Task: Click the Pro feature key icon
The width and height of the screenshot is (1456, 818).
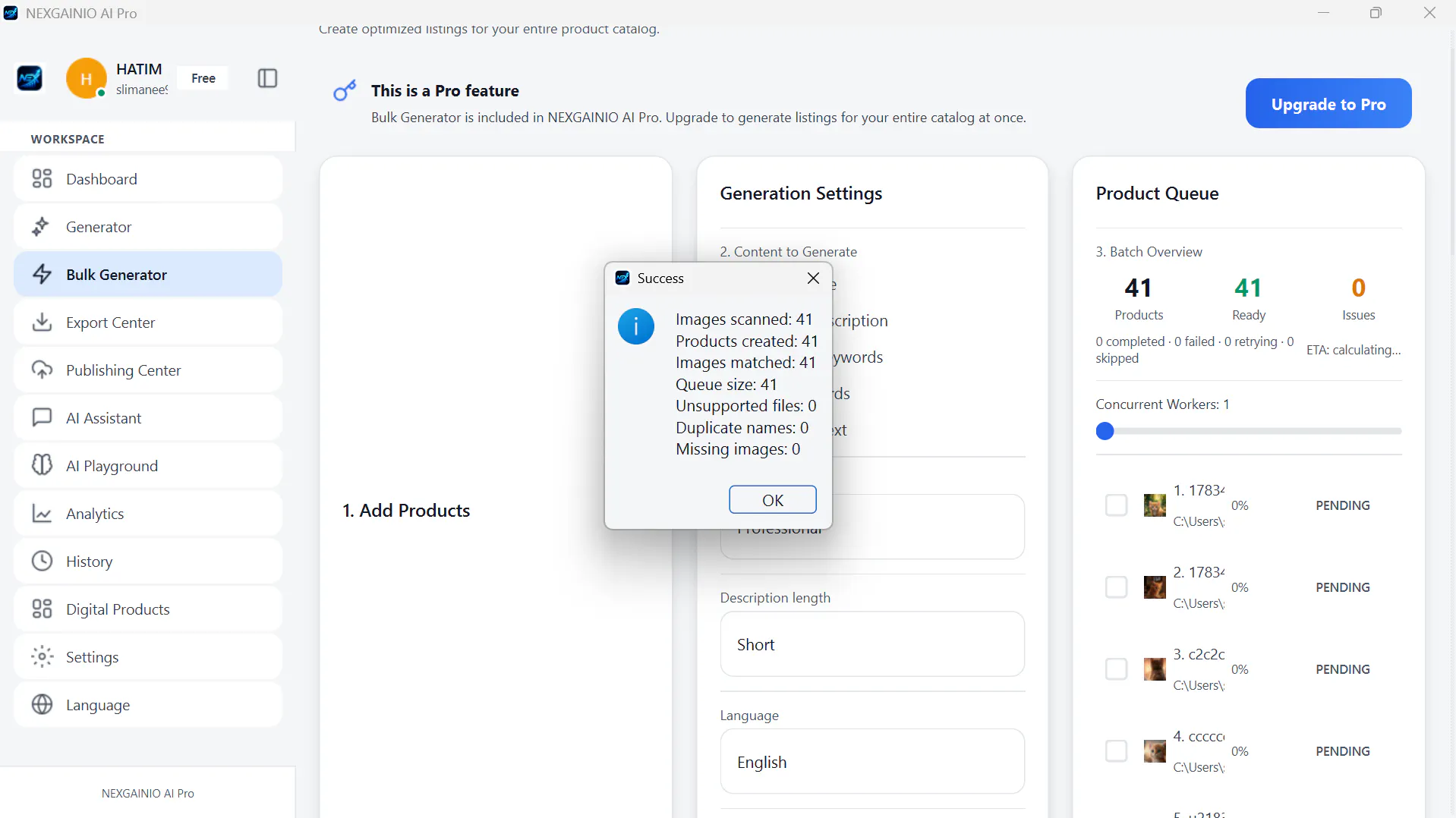Action: [345, 91]
